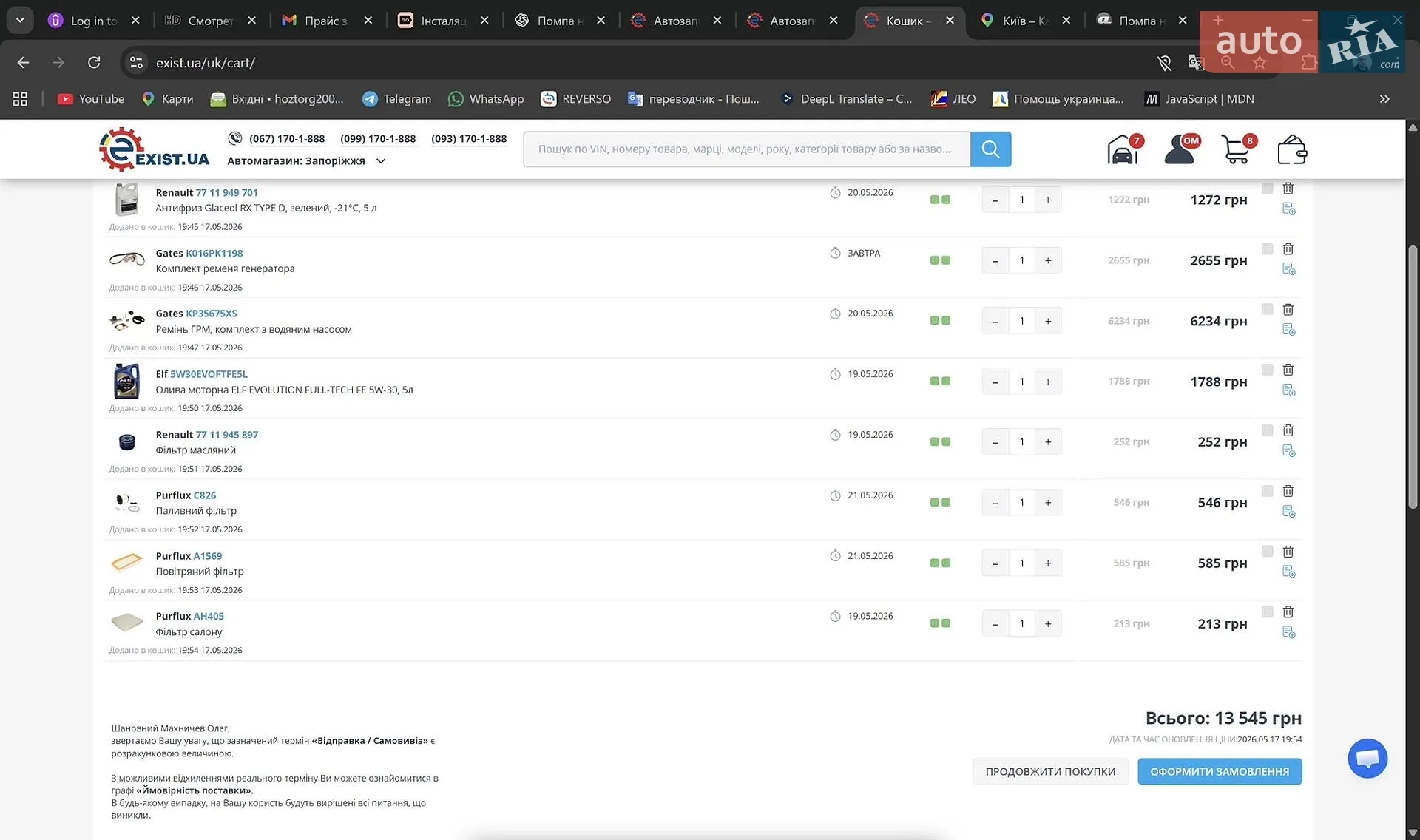Click ПРОДОВЖИТИ ПОКУПКИ button

pyautogui.click(x=1050, y=772)
